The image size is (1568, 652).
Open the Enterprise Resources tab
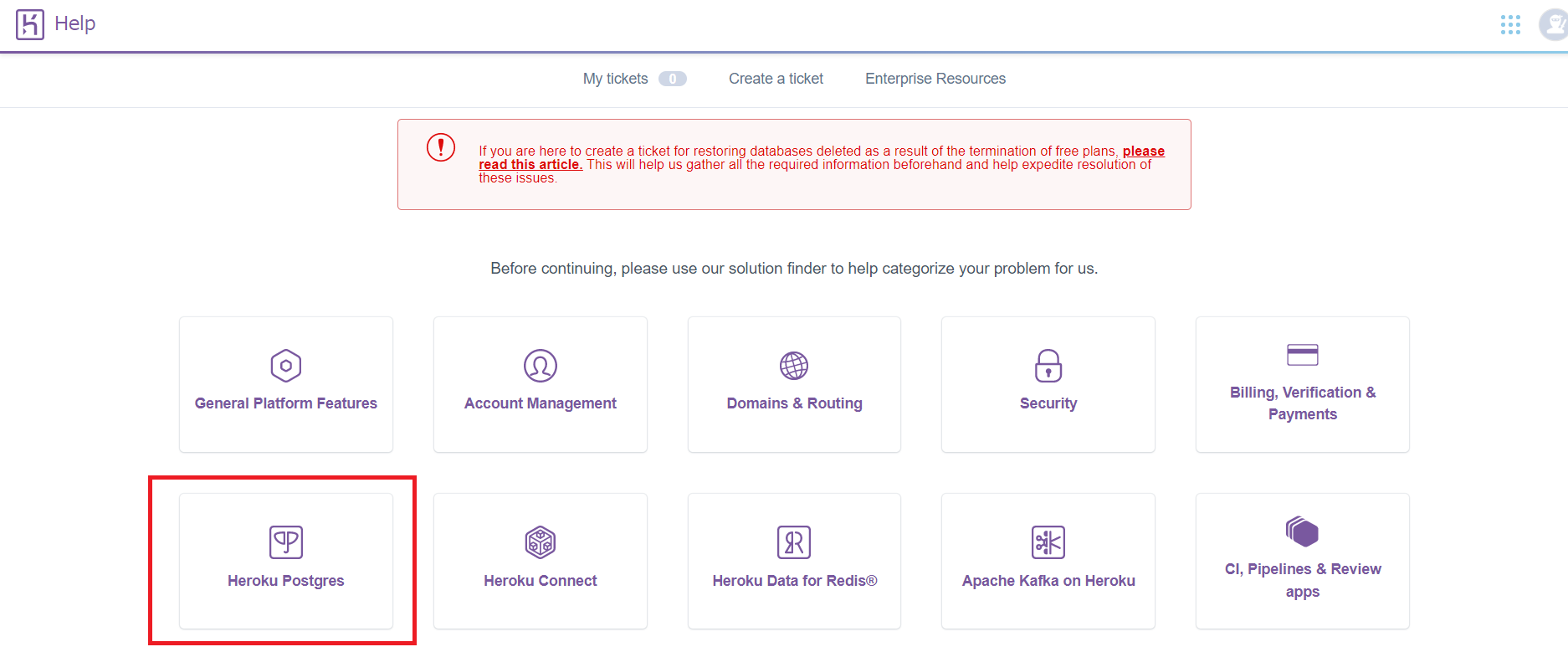(x=935, y=79)
